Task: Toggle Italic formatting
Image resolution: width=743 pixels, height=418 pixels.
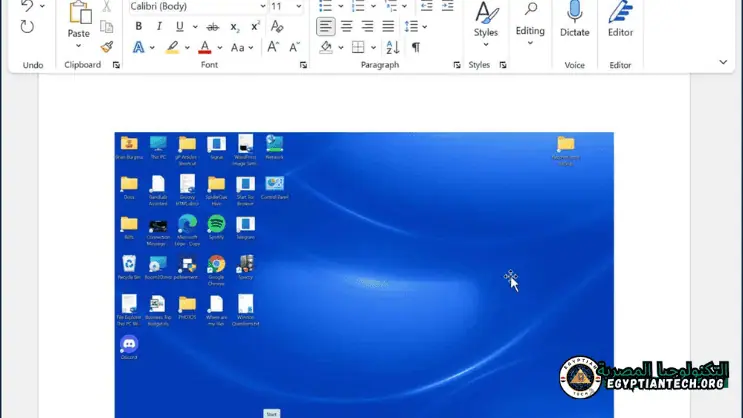Action: 159,27
